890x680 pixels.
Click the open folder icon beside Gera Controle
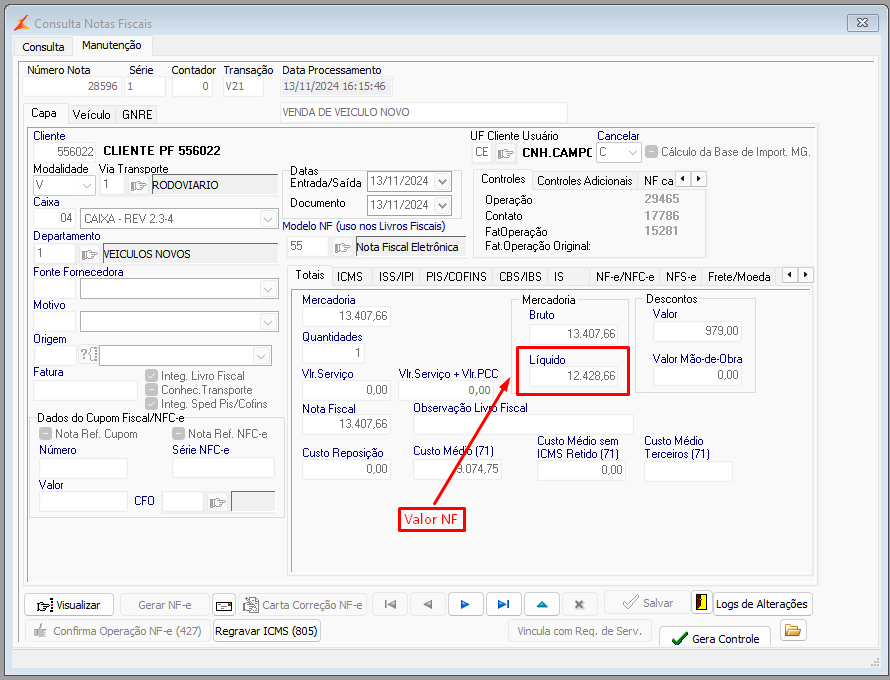pos(793,631)
